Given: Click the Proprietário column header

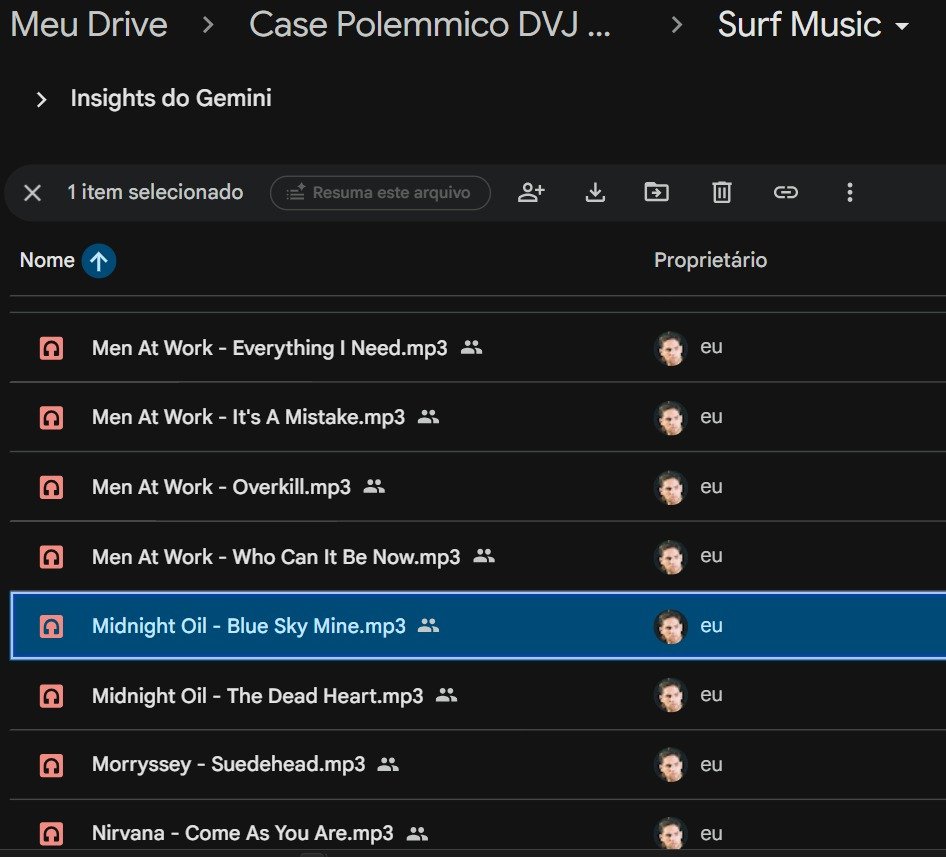Looking at the screenshot, I should (710, 260).
